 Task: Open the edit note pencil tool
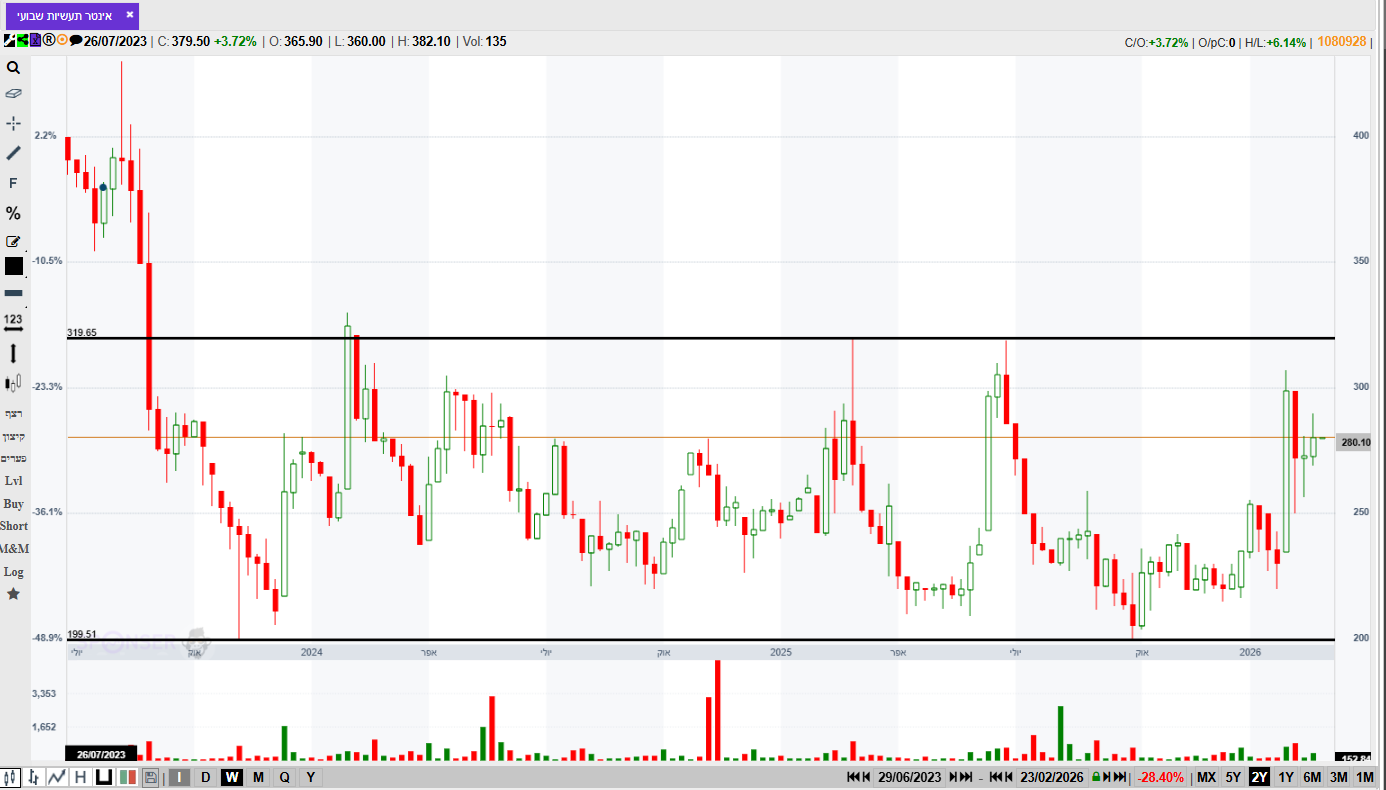coord(13,241)
